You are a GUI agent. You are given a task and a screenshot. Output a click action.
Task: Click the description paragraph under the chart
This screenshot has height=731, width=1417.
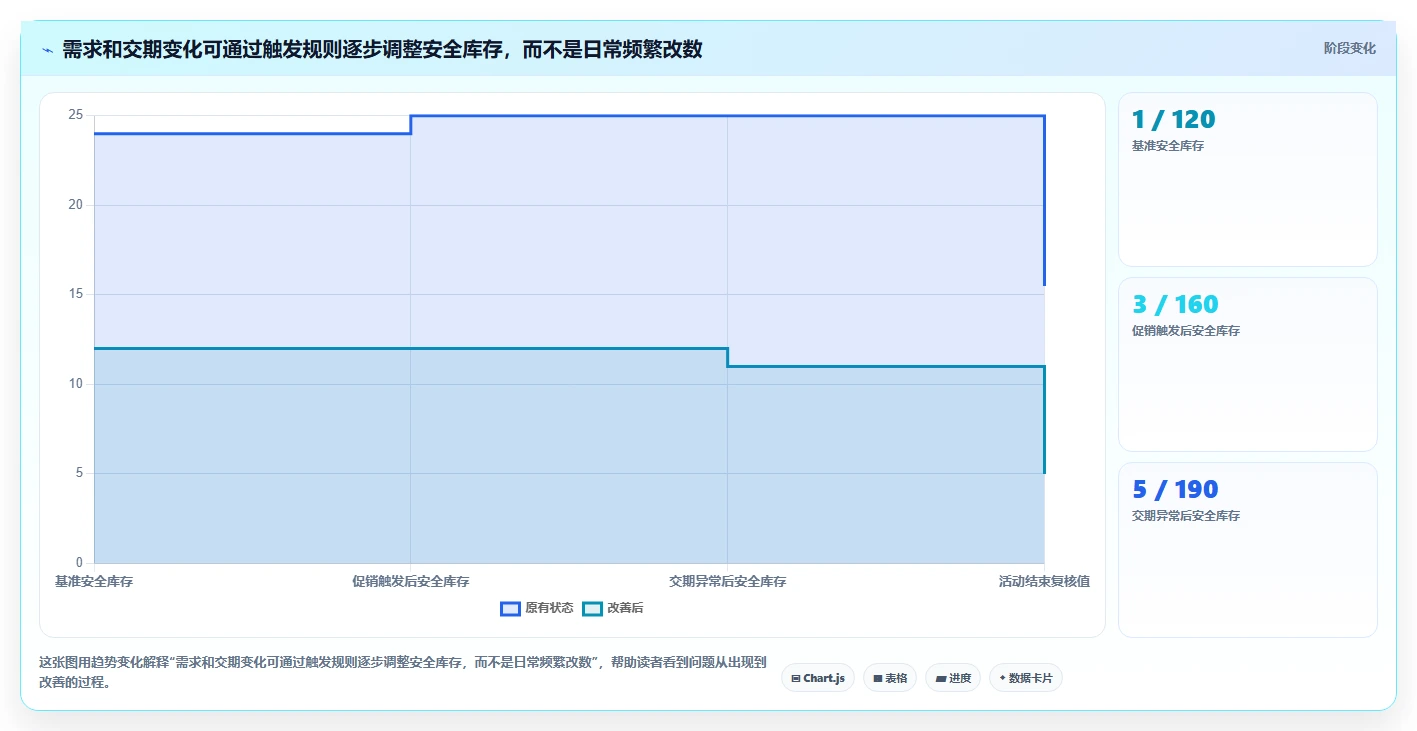coord(402,673)
